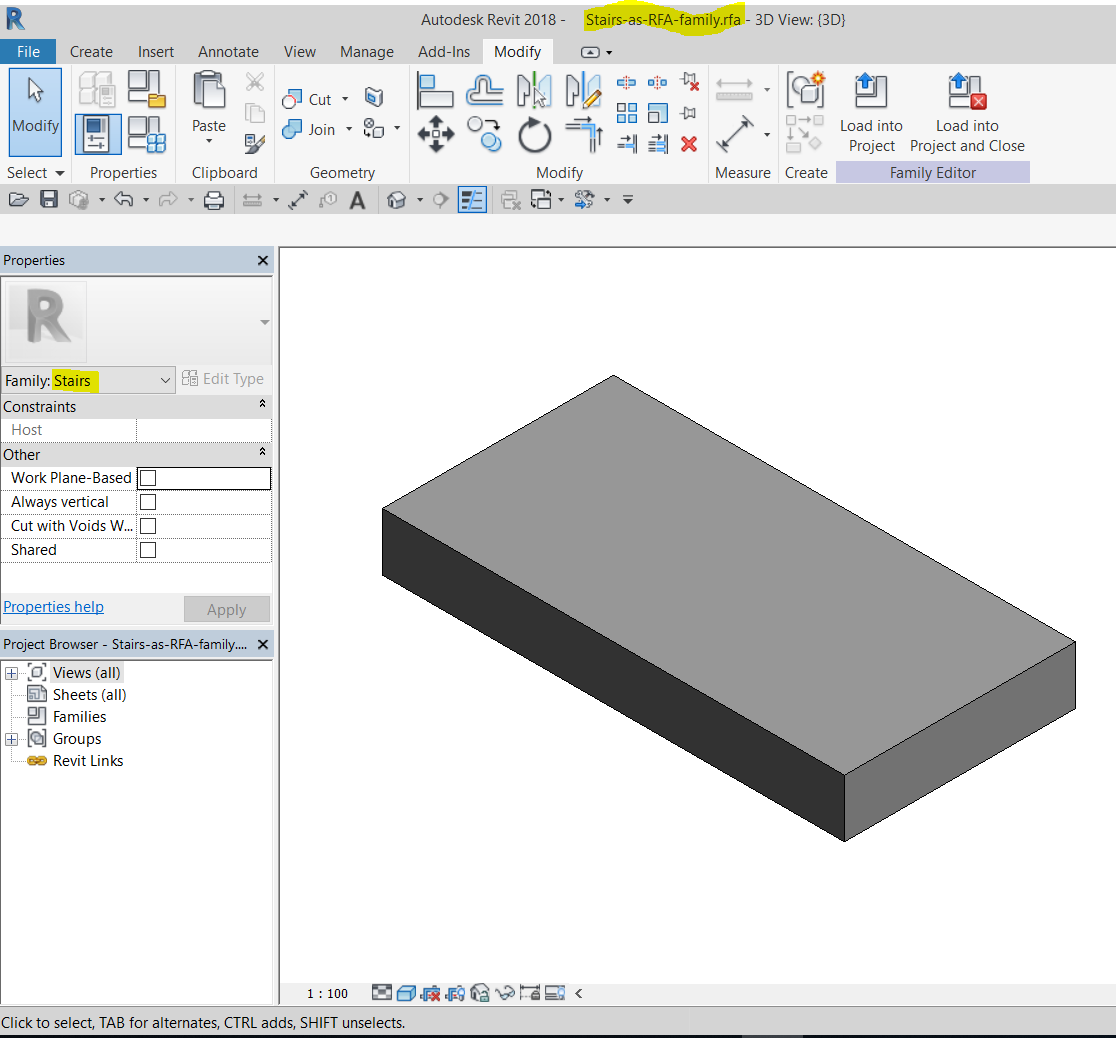Click the Open folder icon in quick access toolbar
The image size is (1116, 1038).
(x=19, y=199)
